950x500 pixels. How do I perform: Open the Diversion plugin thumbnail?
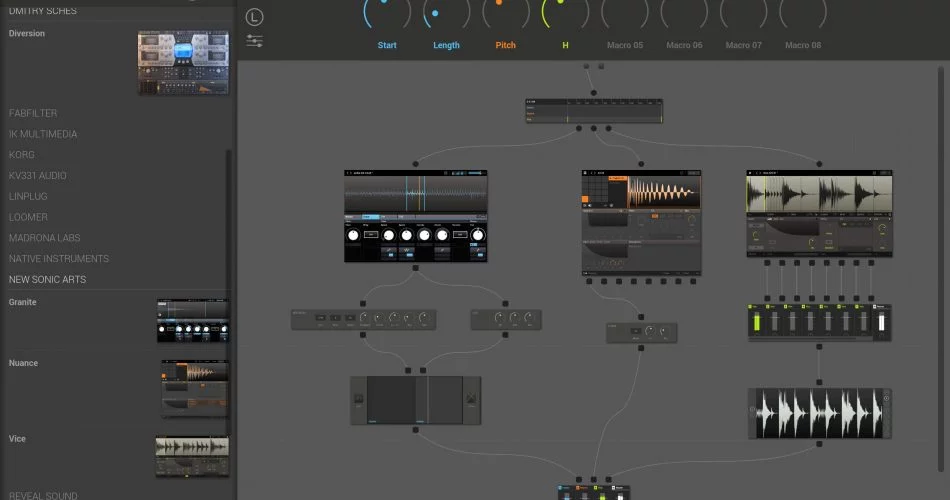pos(183,63)
